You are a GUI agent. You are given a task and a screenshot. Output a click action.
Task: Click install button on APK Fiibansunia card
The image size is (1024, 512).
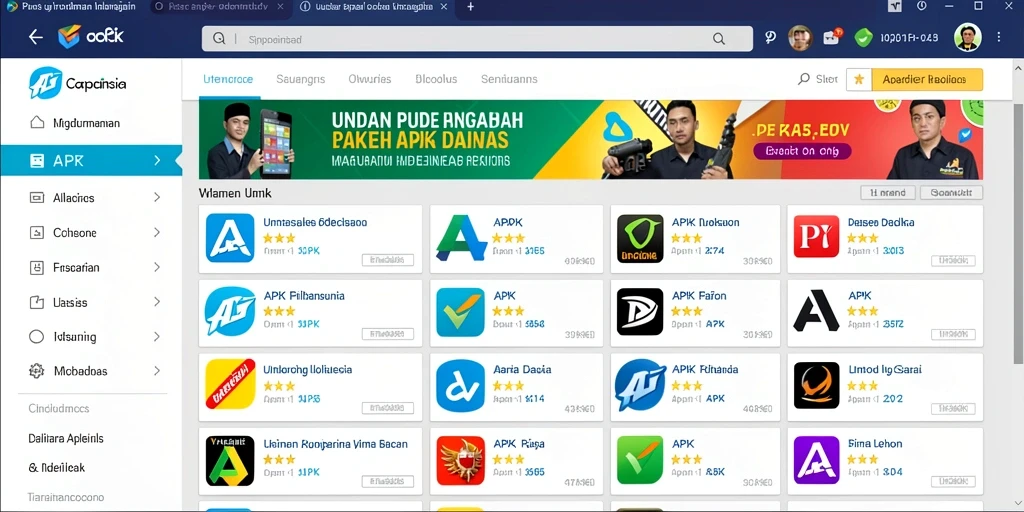(x=388, y=334)
